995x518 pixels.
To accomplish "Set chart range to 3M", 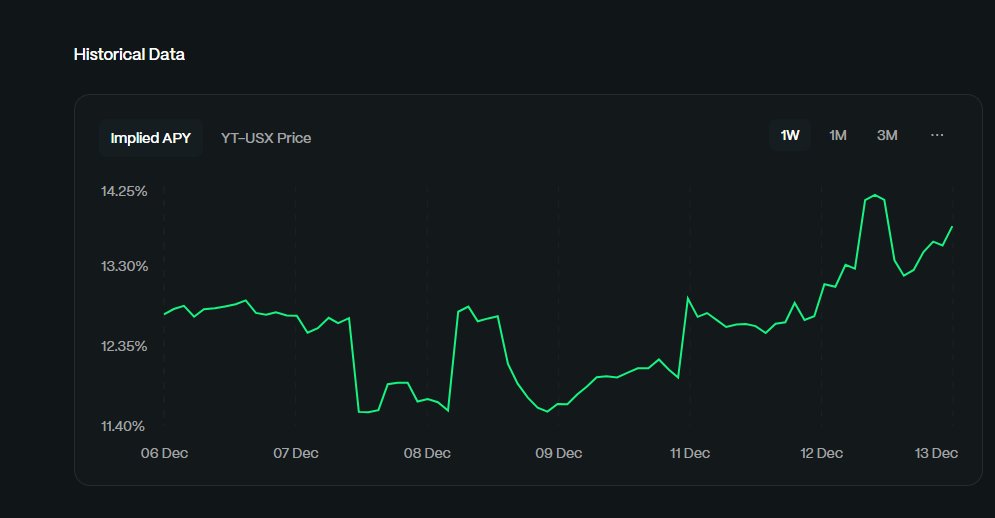I will (887, 135).
